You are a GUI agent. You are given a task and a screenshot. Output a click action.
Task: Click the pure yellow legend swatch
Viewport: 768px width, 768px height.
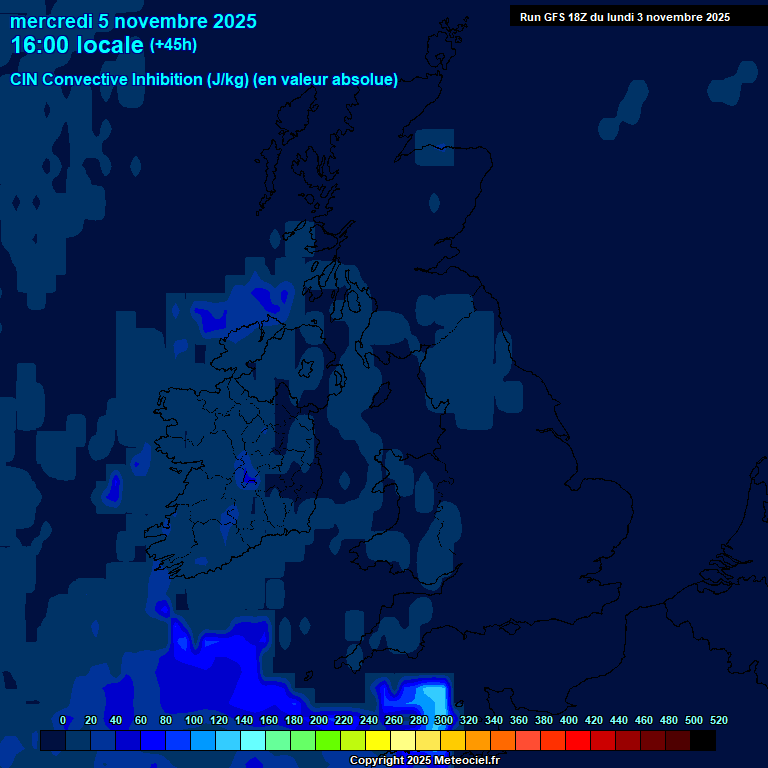tap(378, 741)
